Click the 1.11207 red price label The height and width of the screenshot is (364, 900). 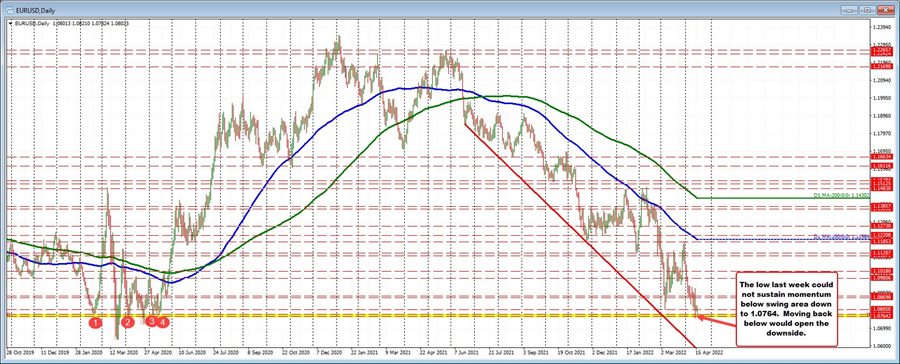882,253
